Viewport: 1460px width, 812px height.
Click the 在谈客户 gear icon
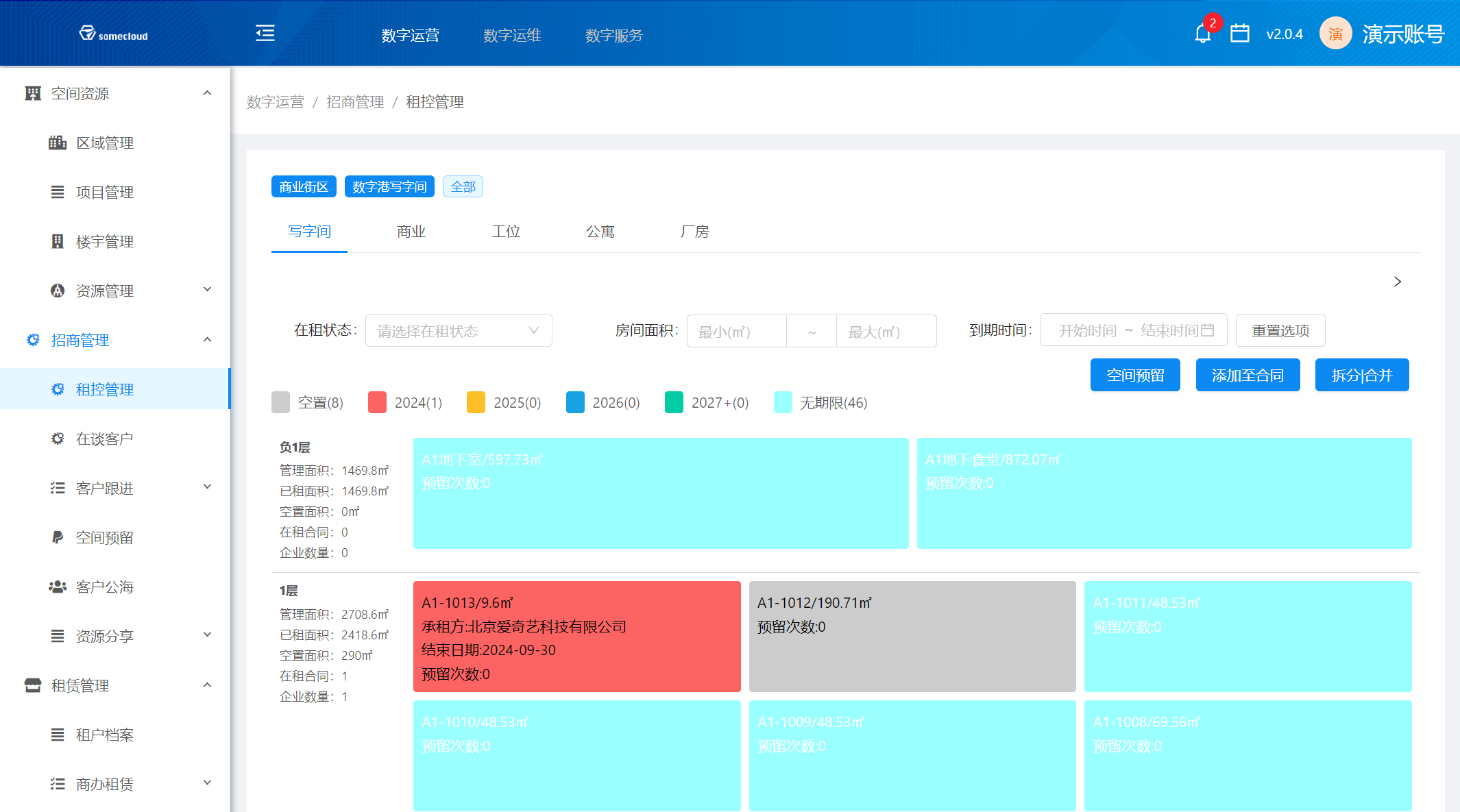coord(58,439)
